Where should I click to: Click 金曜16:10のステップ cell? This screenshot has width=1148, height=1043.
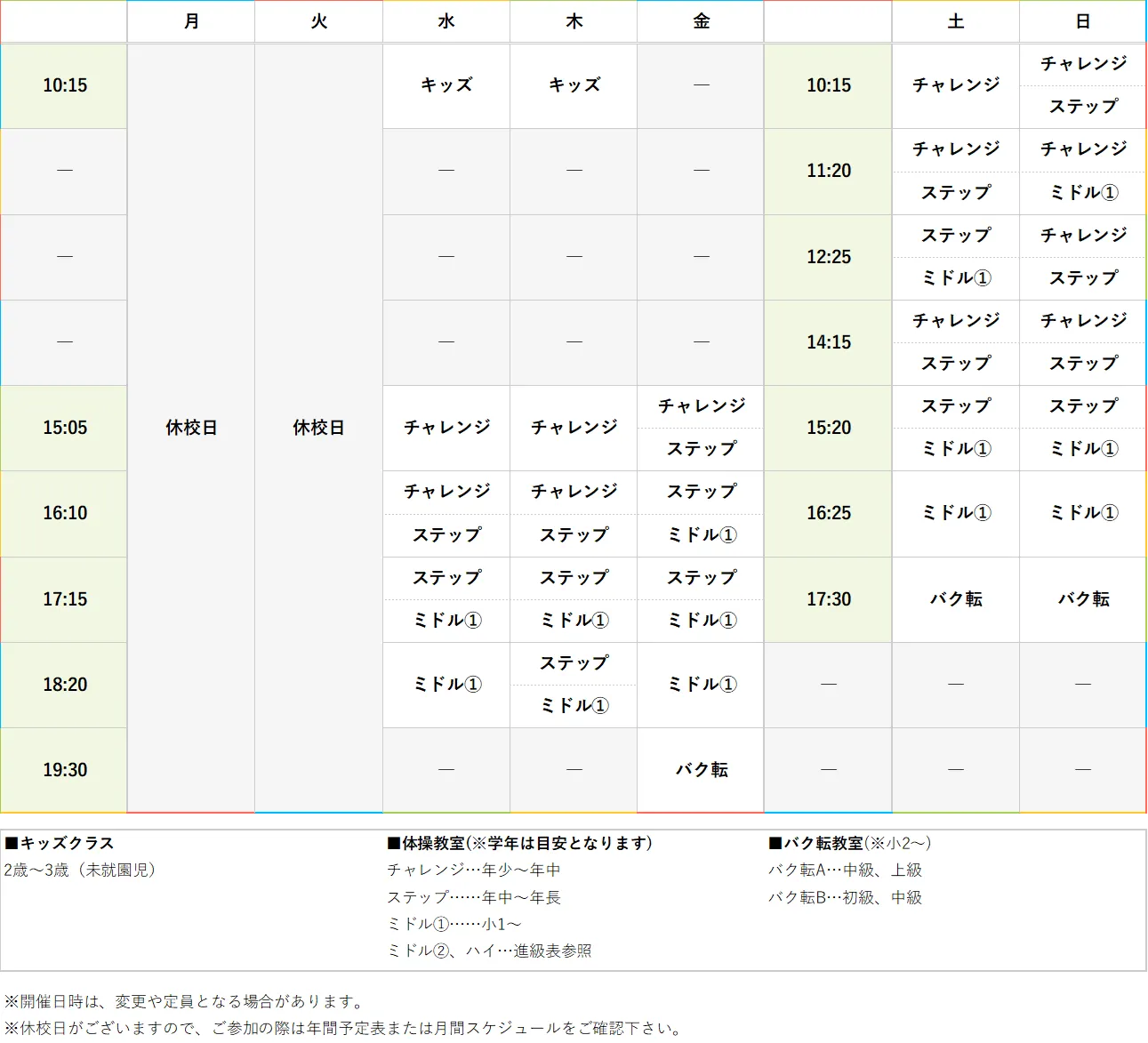click(x=700, y=492)
